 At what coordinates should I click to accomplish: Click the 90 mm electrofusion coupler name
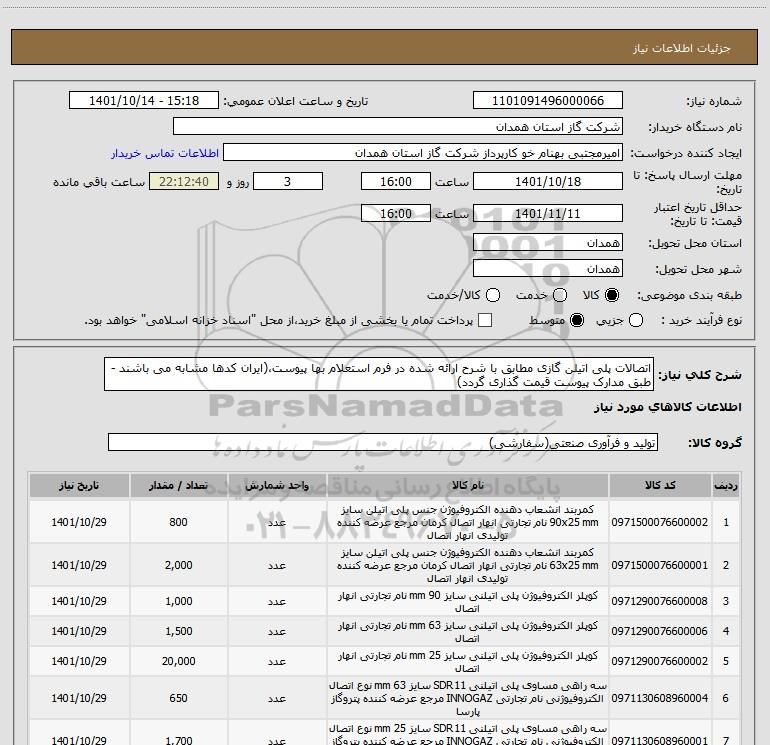click(x=468, y=602)
